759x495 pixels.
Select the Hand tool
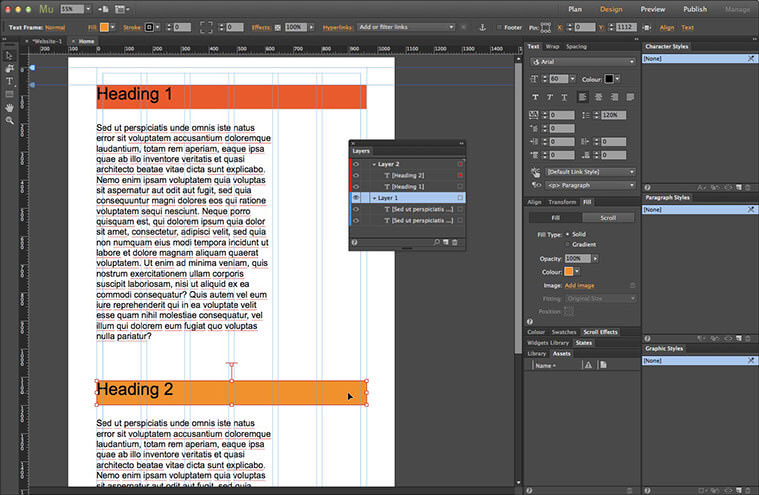coord(9,107)
